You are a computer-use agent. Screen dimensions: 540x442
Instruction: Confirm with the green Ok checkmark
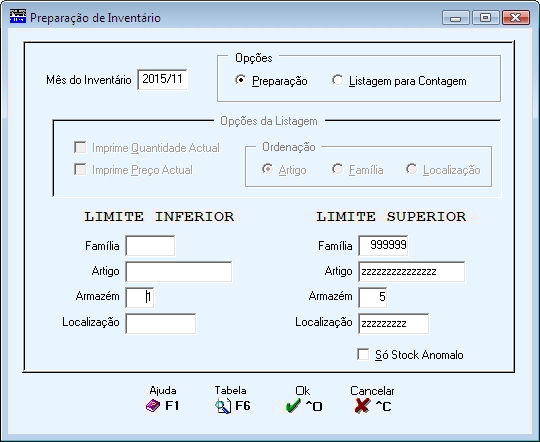(x=293, y=406)
